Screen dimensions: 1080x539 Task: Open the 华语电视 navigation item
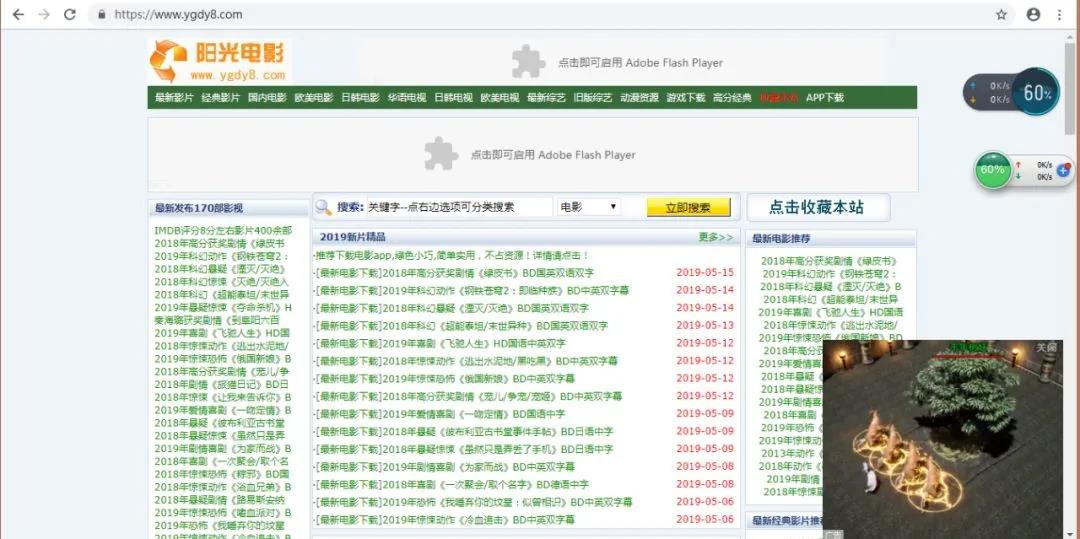coord(406,98)
